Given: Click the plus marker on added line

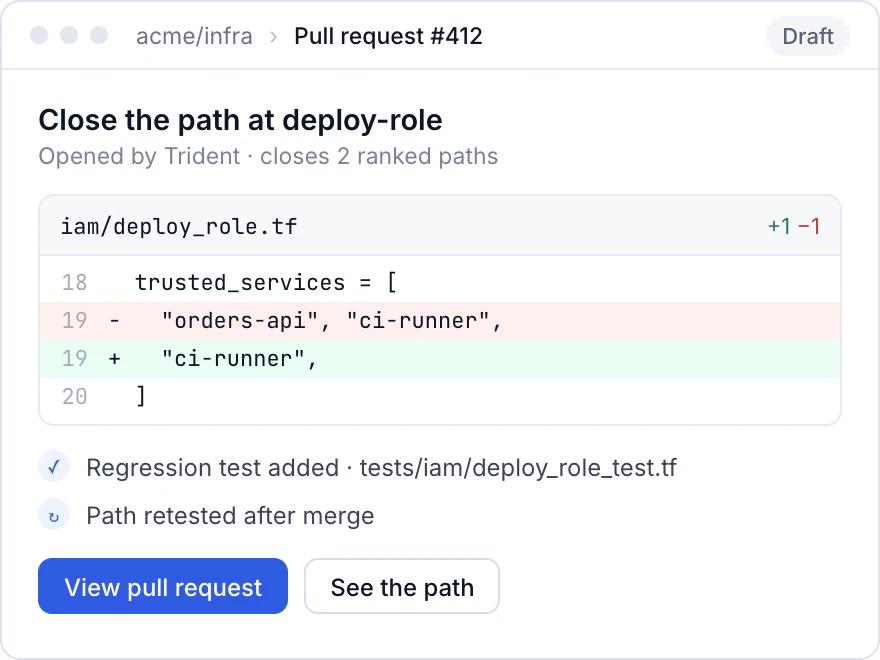Looking at the screenshot, I should point(114,359).
